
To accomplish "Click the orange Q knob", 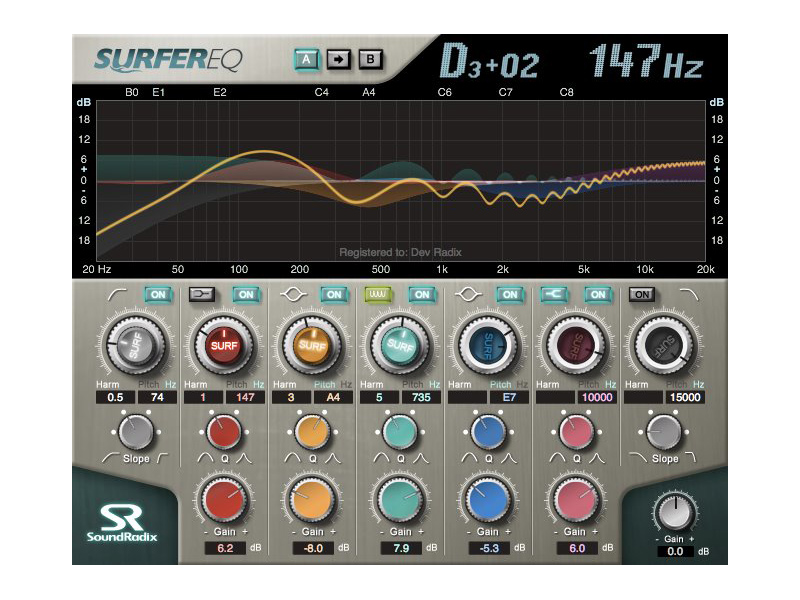I will click(312, 432).
